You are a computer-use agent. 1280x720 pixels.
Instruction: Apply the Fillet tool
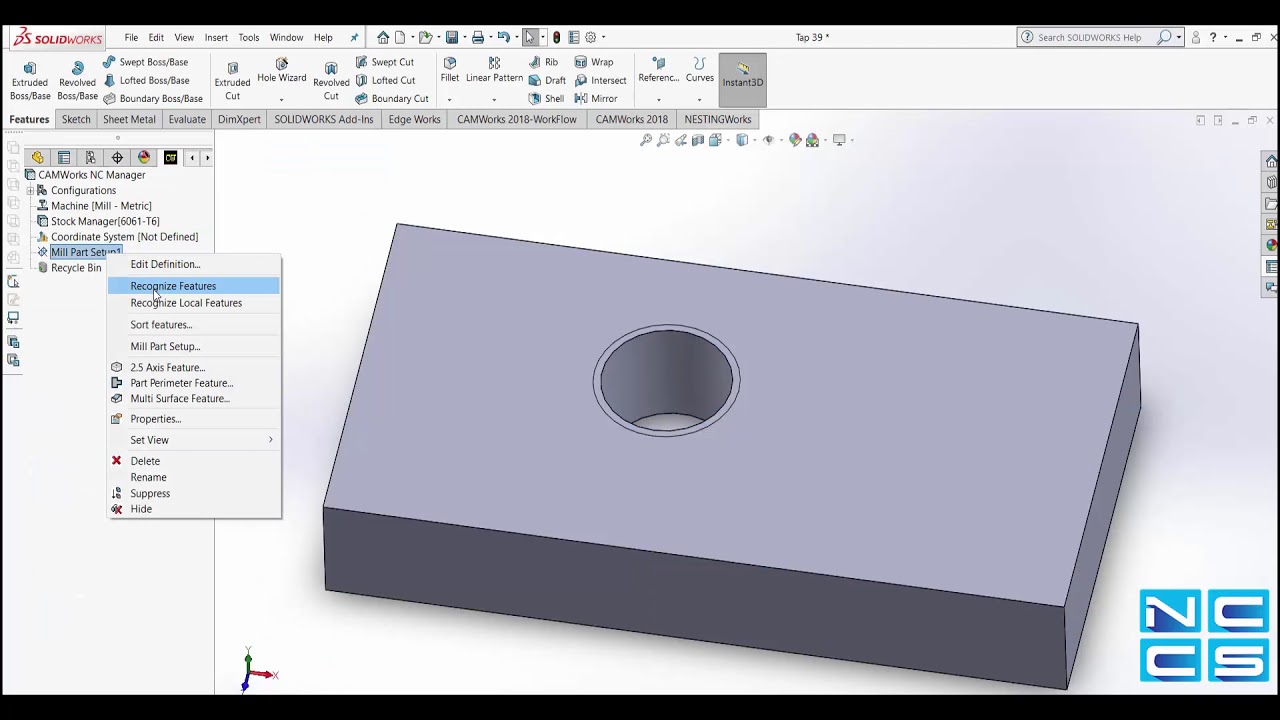coord(450,70)
